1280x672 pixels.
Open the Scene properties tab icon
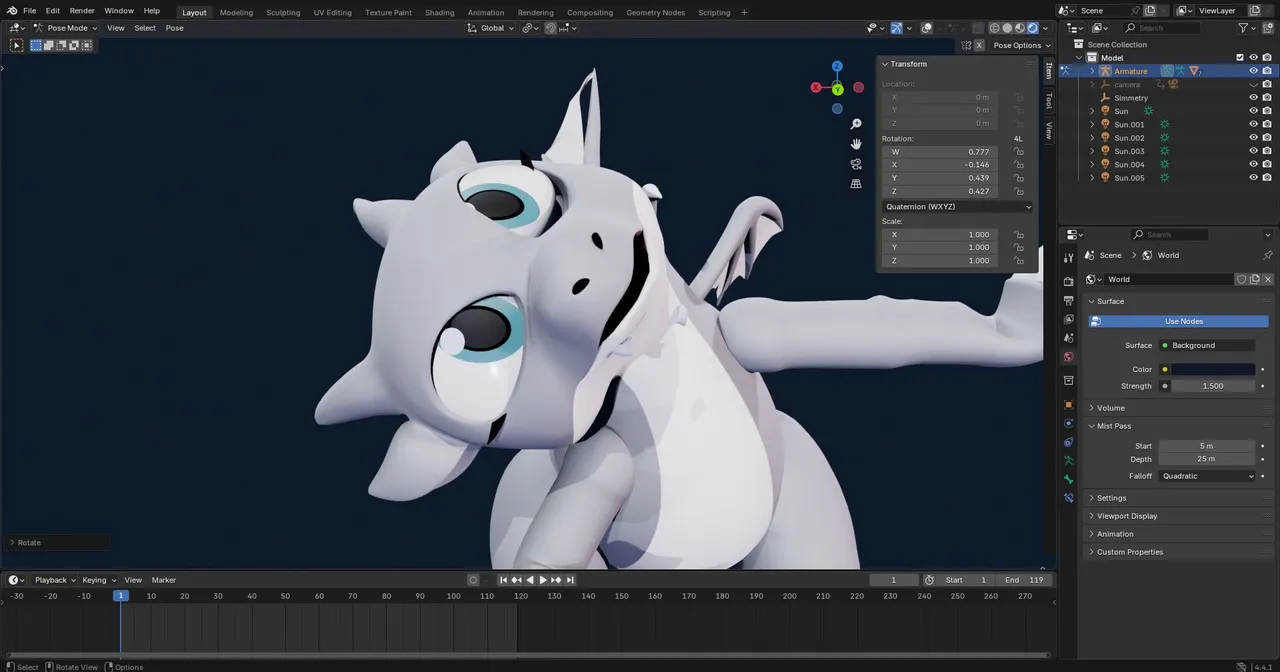pos(1068,338)
